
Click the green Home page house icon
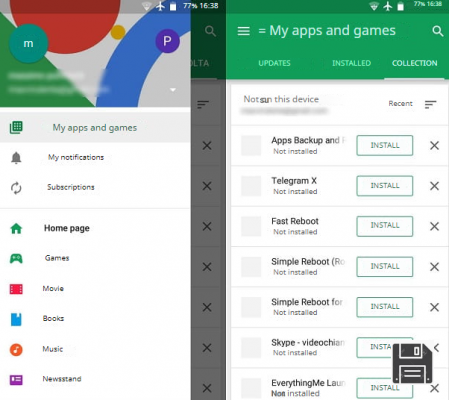[x=16, y=228]
